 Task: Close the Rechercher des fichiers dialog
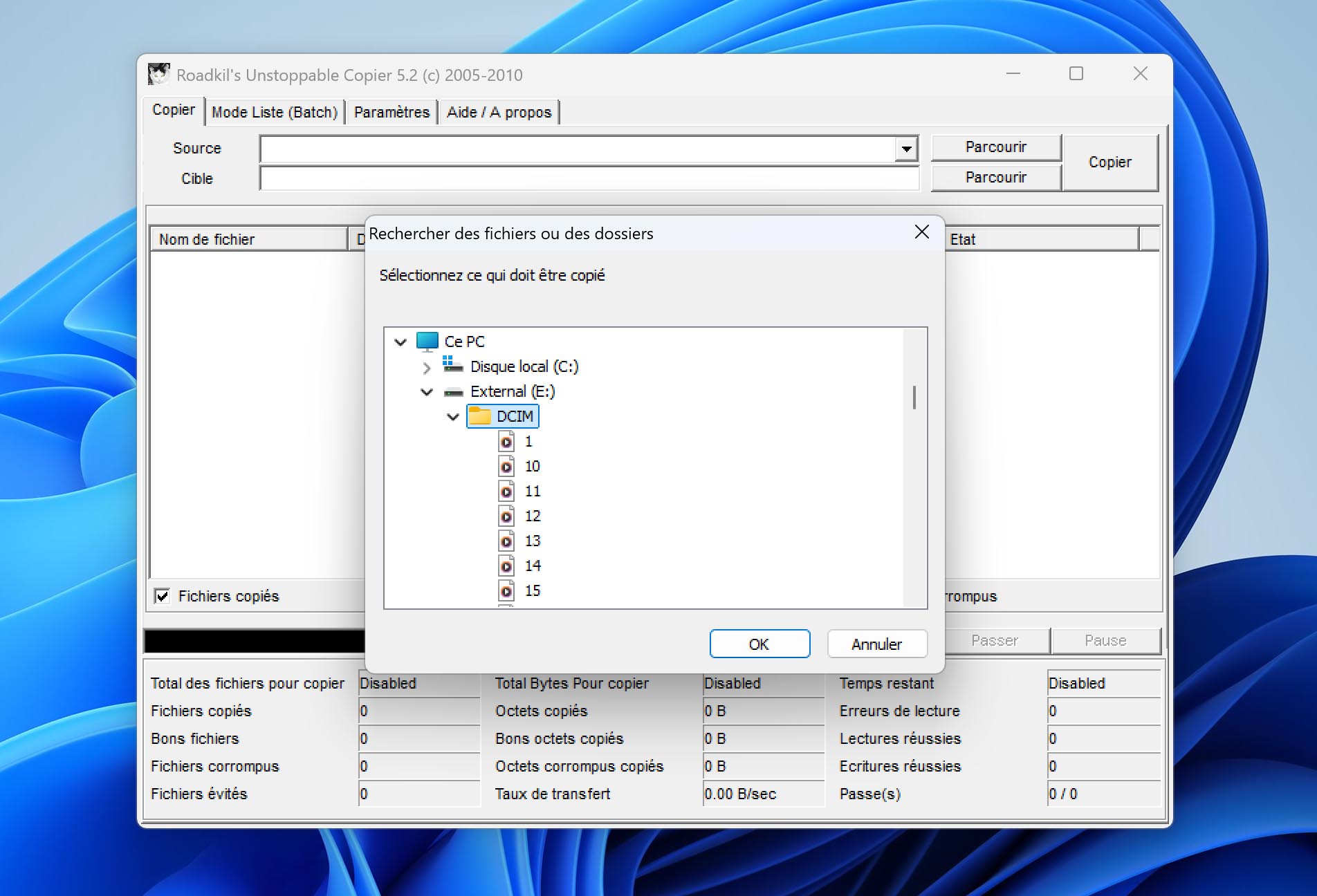pos(922,232)
